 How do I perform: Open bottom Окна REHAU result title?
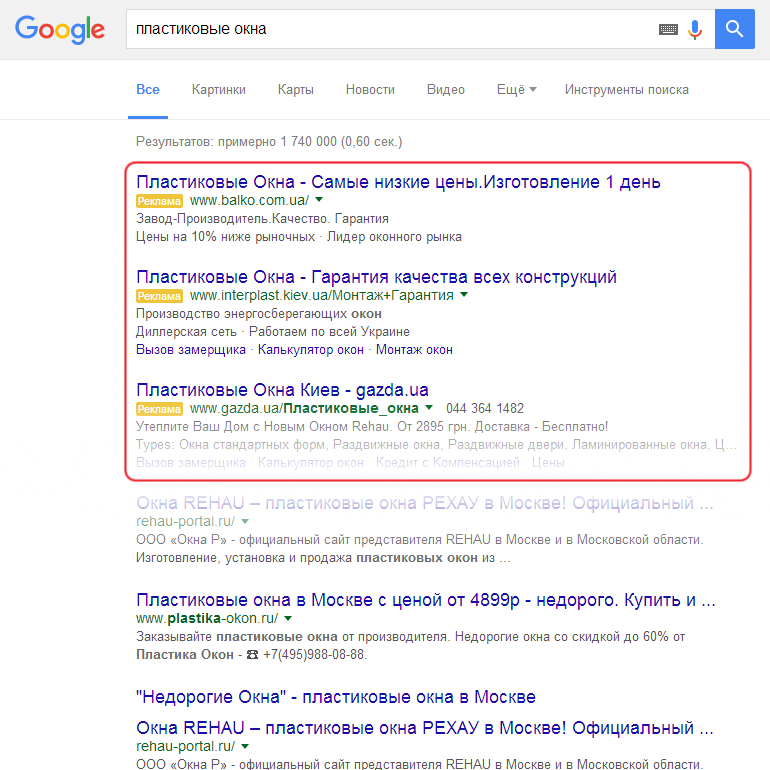[x=425, y=728]
